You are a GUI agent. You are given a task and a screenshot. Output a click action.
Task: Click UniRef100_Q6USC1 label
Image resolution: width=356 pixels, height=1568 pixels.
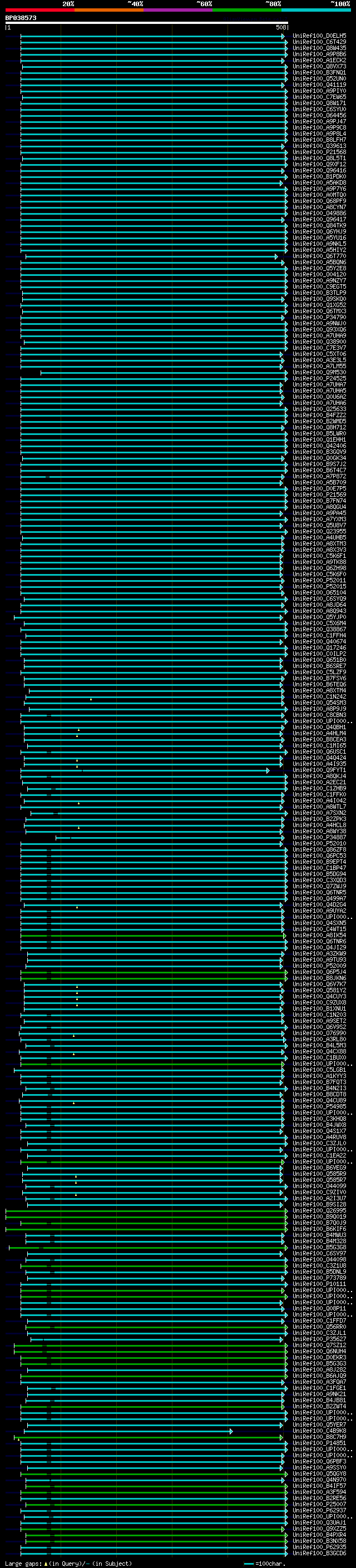tap(319, 751)
